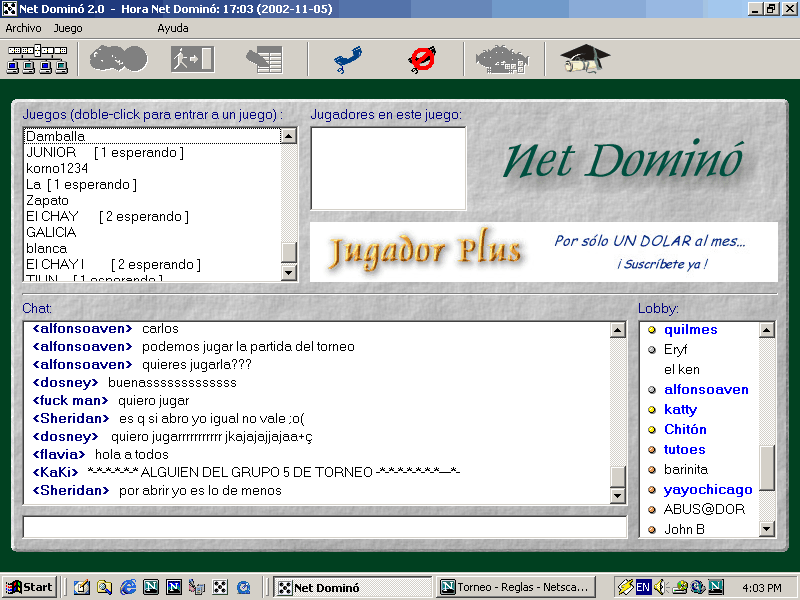
Task: Select player yayochicago in the Lobby
Action: point(708,490)
